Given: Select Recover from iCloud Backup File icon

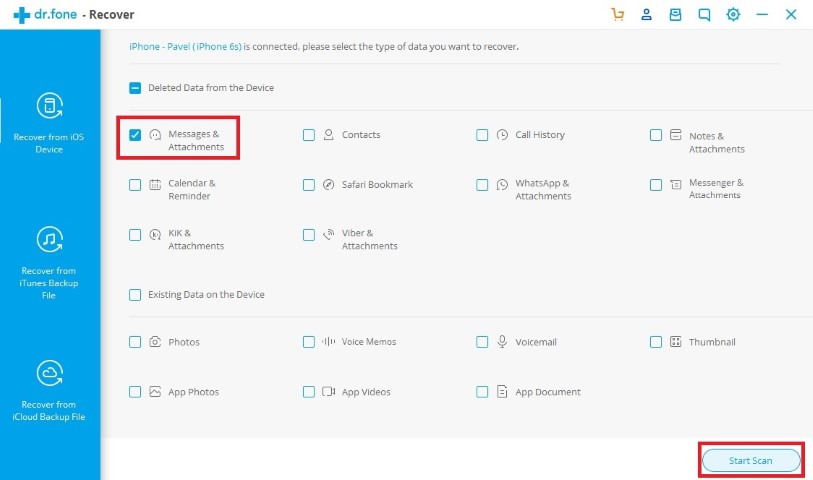Looking at the screenshot, I should tap(49, 373).
